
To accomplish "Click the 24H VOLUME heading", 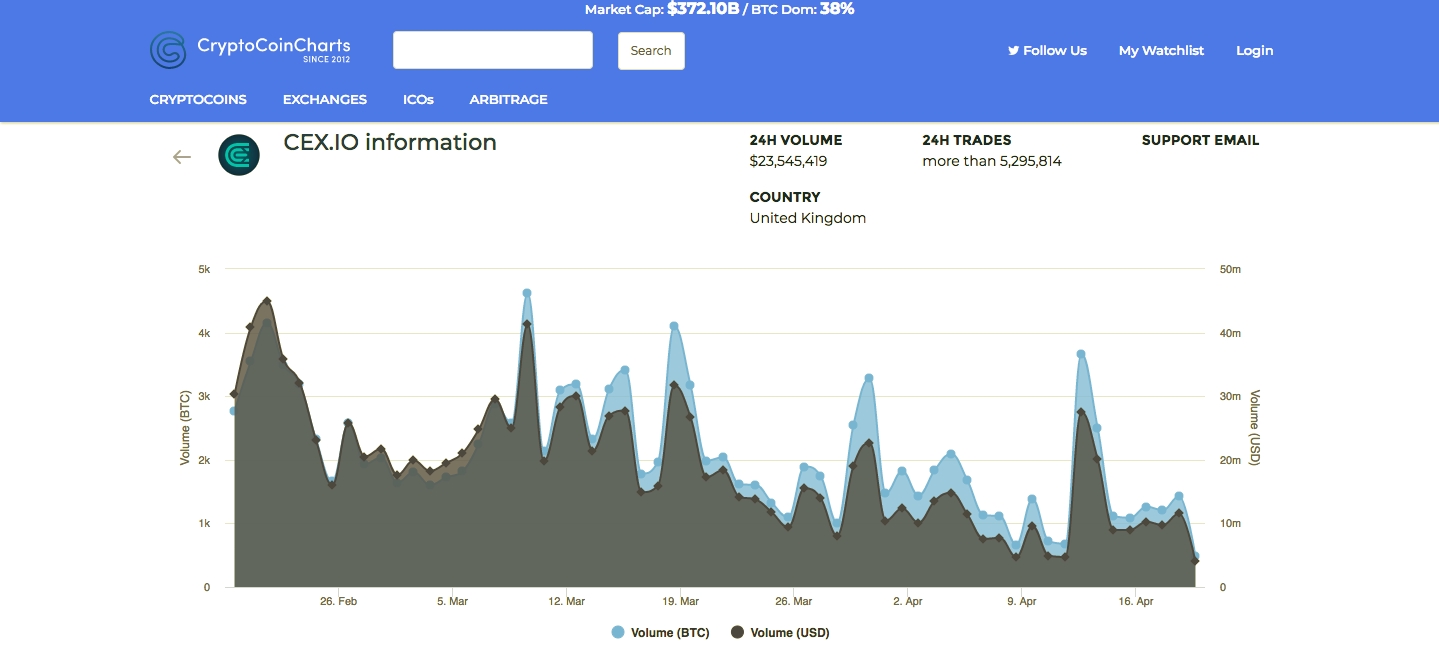I will [796, 140].
